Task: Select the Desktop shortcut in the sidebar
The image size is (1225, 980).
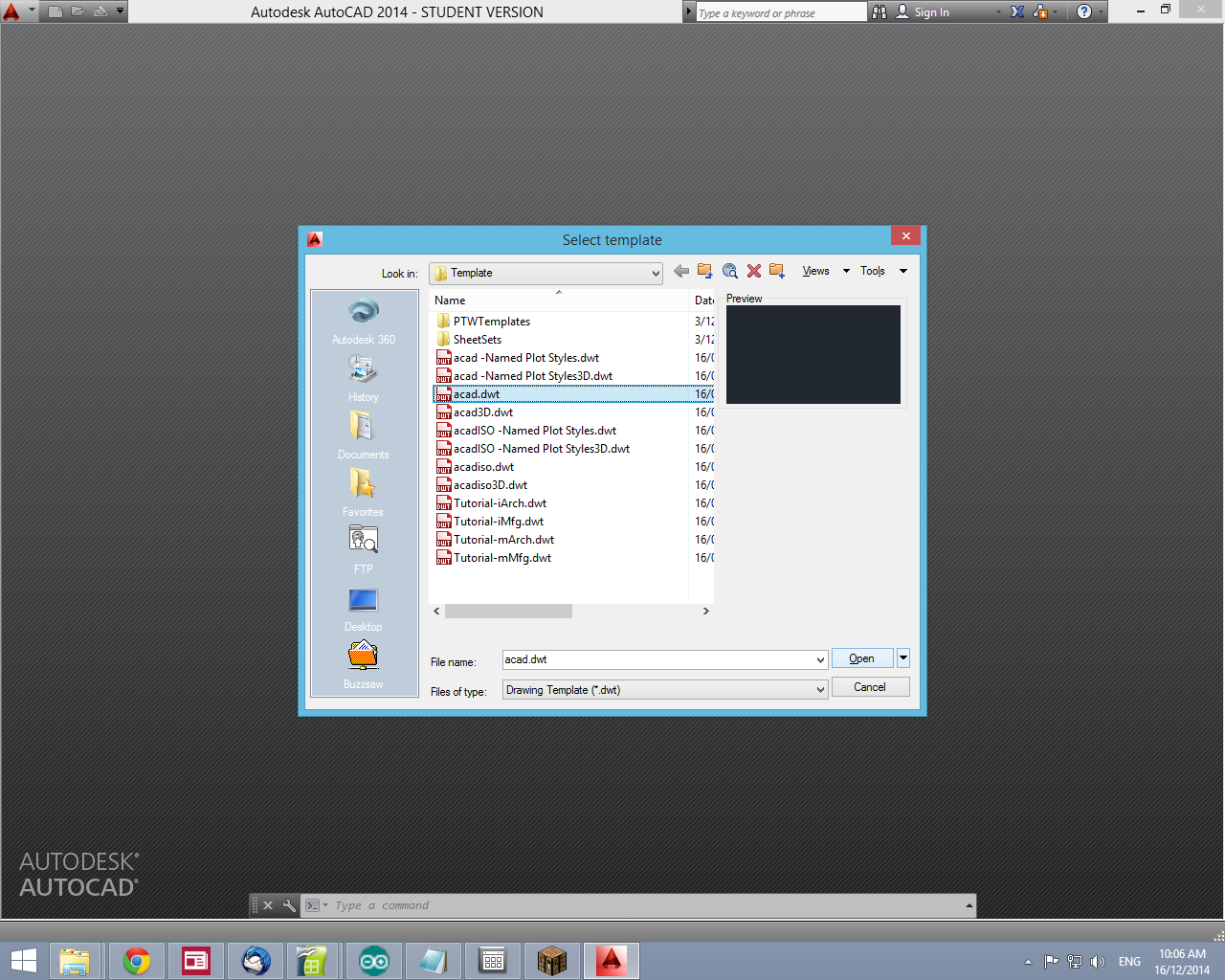Action: [363, 600]
